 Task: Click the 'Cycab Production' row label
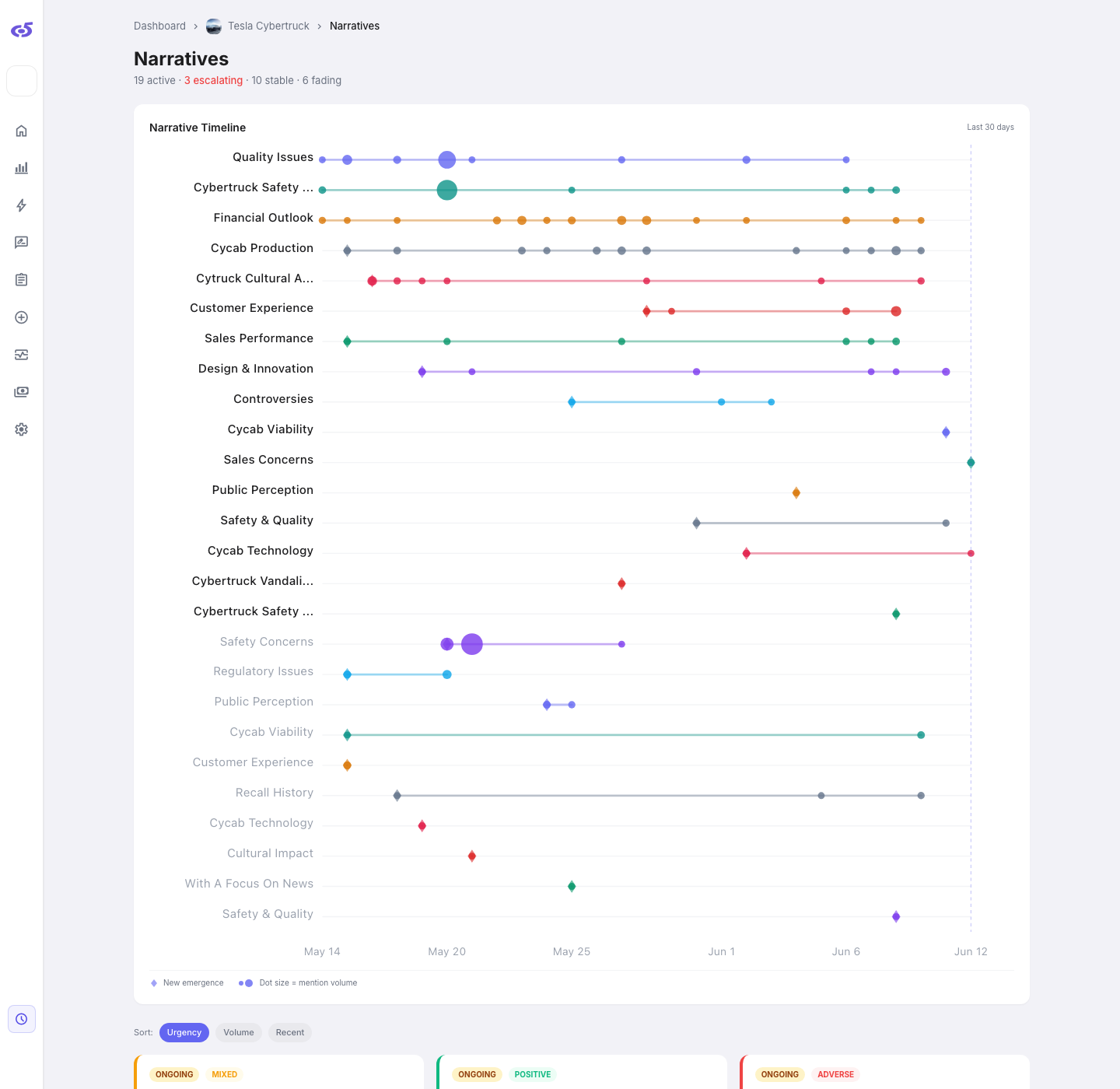coord(262,248)
